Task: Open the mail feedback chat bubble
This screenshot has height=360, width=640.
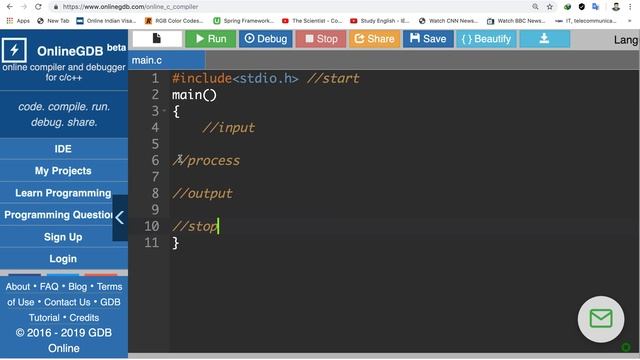Action: (601, 319)
